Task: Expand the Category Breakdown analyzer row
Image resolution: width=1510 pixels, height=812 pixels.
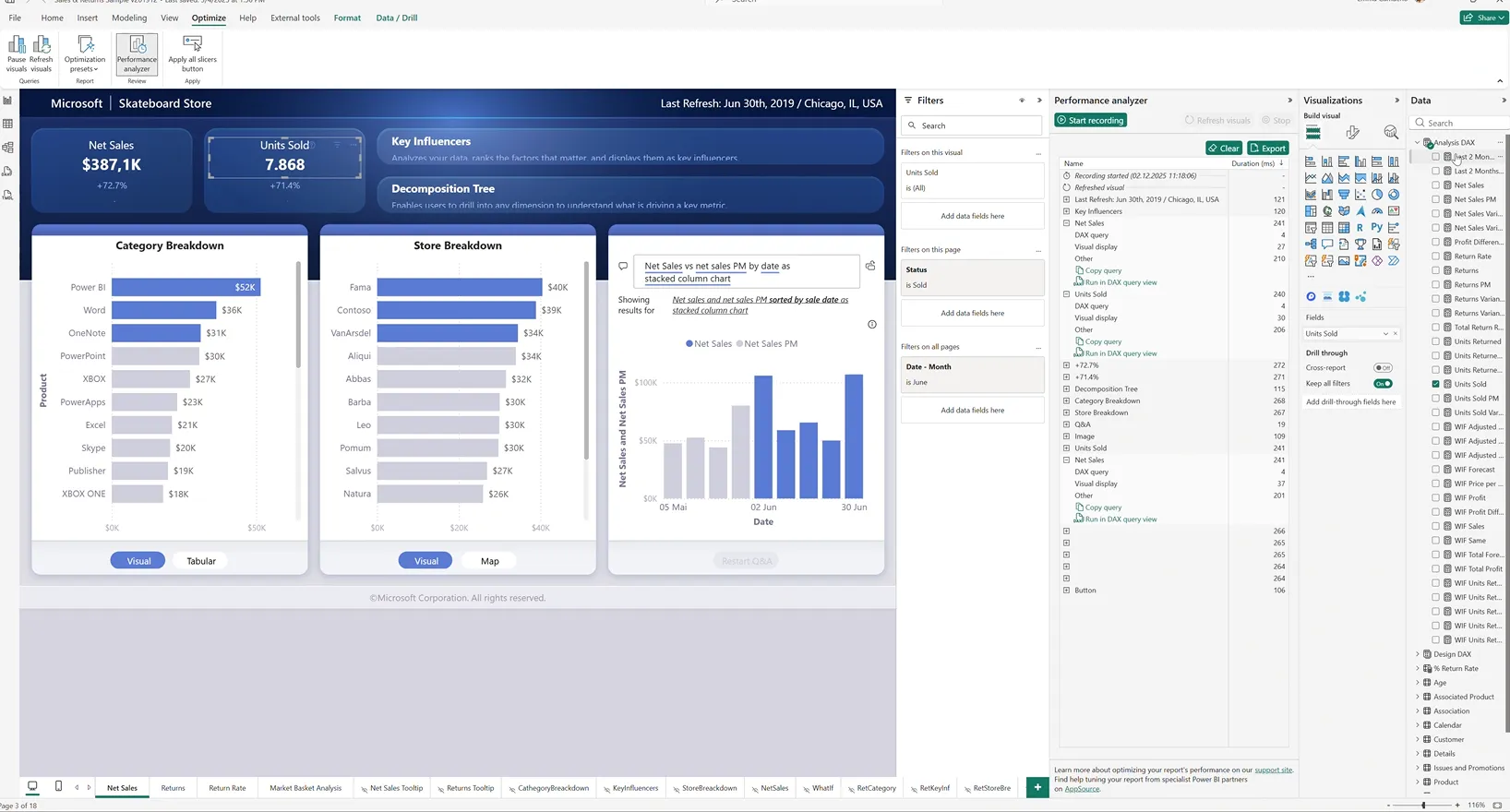Action: pos(1066,401)
